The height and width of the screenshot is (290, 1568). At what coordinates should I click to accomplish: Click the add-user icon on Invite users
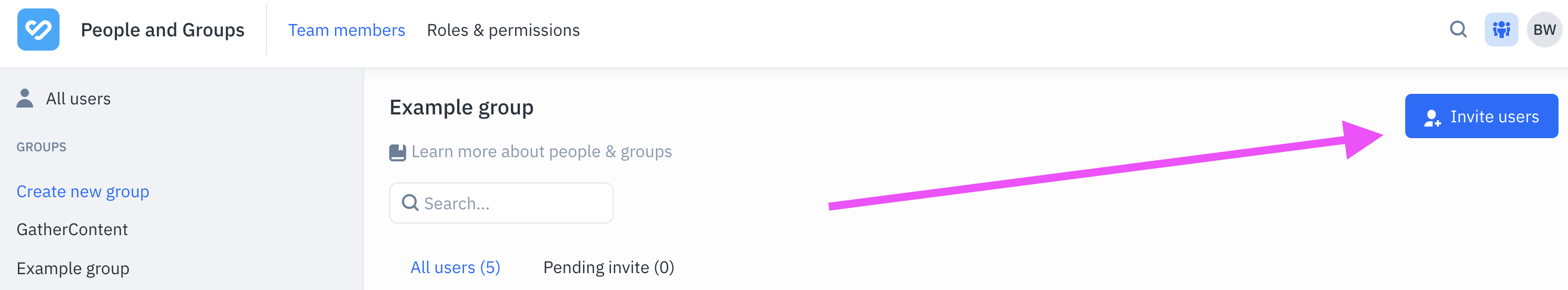click(1432, 118)
